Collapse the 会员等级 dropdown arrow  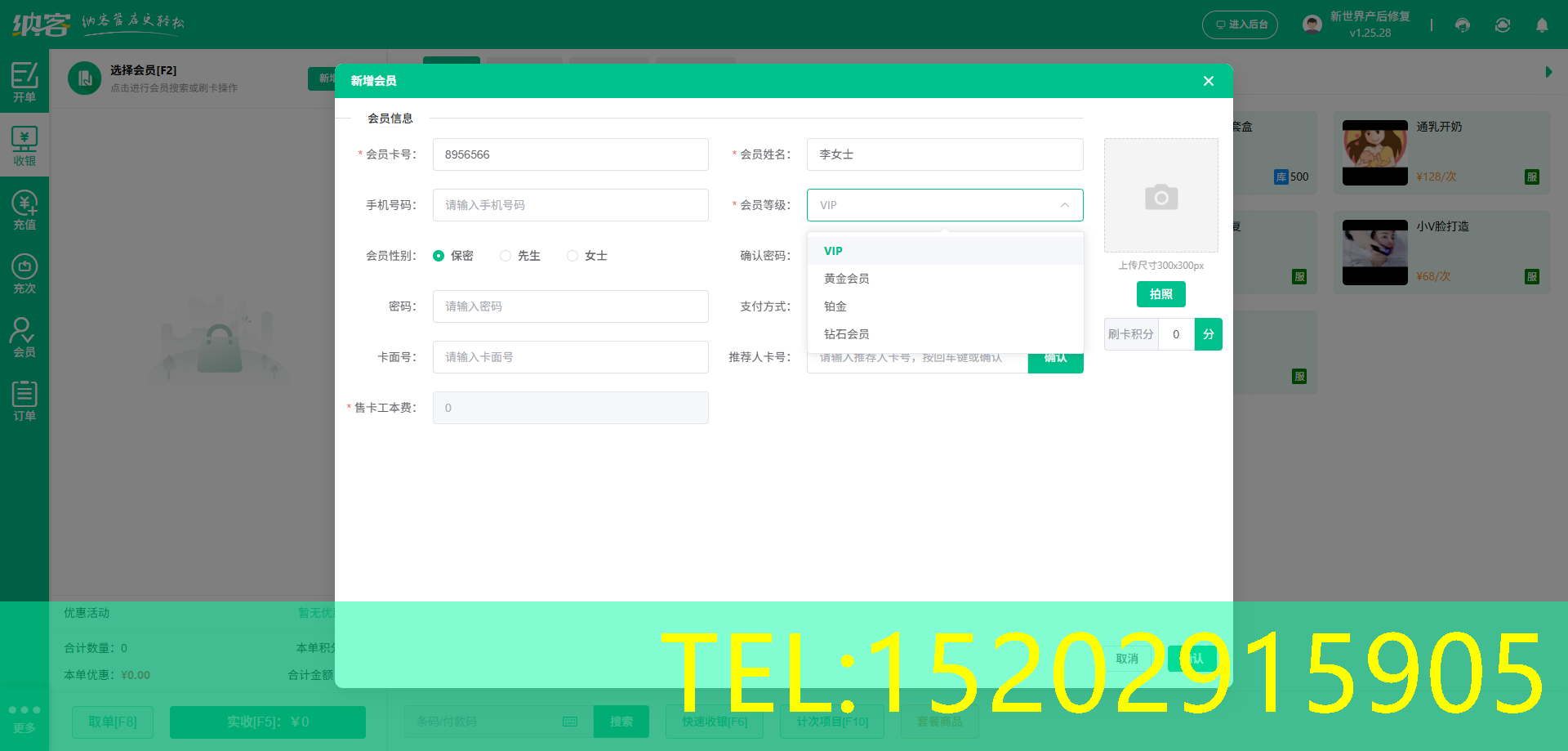[1064, 205]
